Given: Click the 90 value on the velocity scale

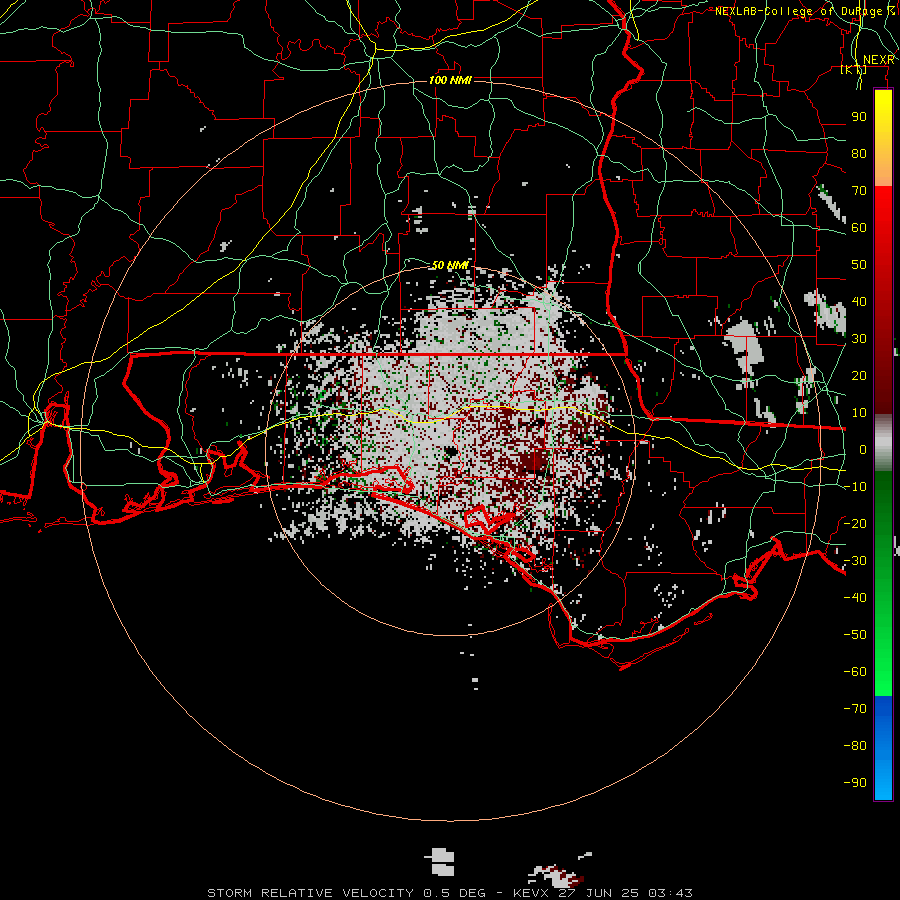Looking at the screenshot, I should pos(859,117).
